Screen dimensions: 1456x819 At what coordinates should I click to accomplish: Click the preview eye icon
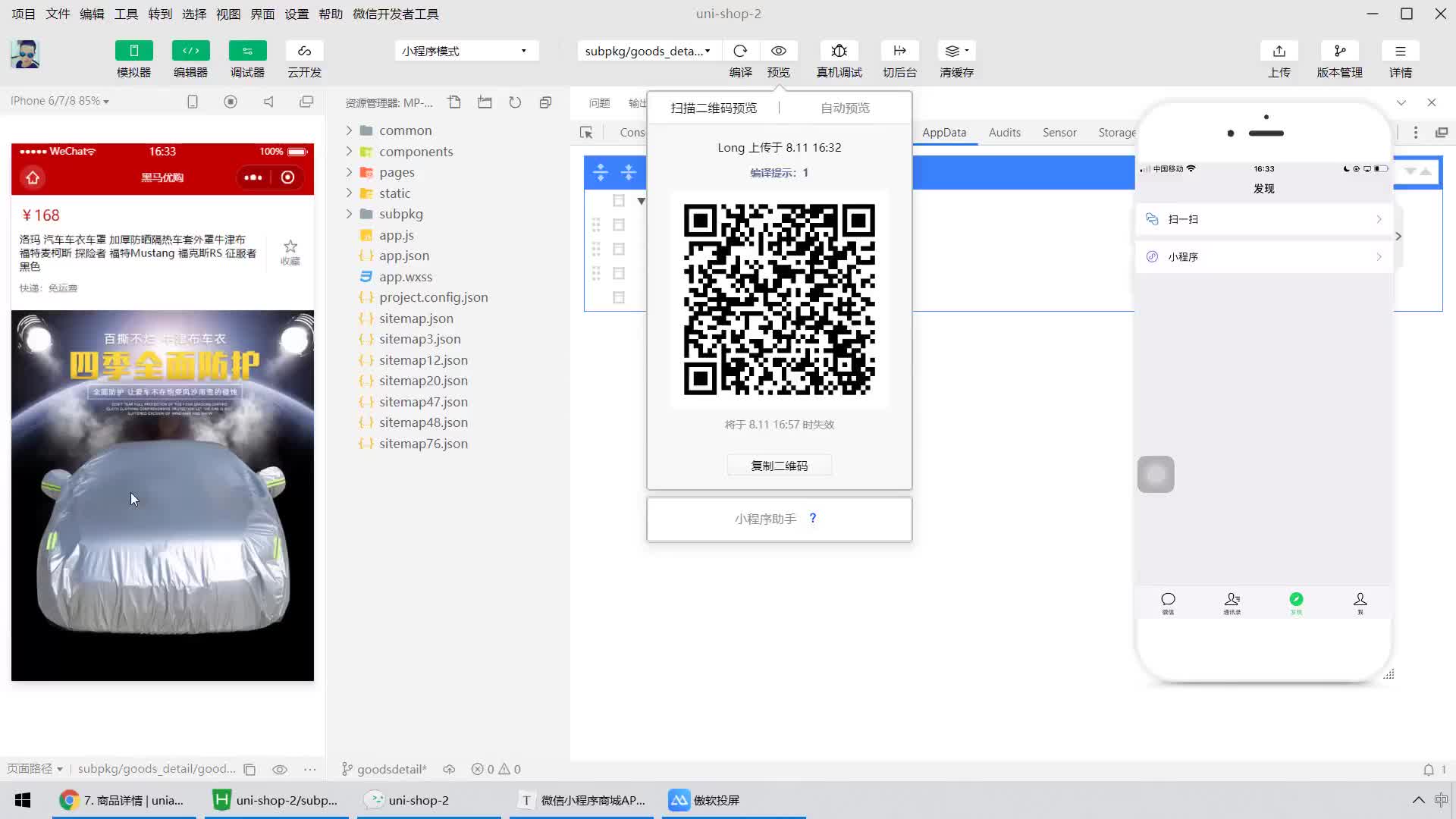(x=778, y=51)
